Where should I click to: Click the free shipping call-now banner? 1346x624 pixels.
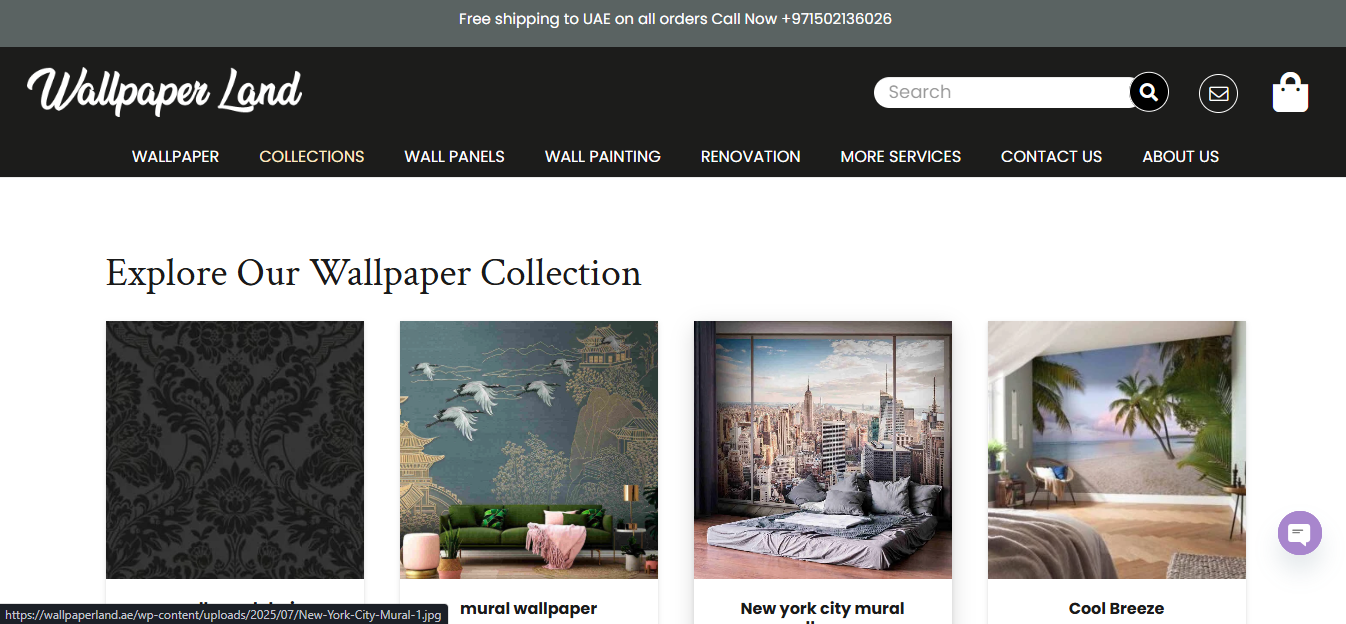coord(675,19)
